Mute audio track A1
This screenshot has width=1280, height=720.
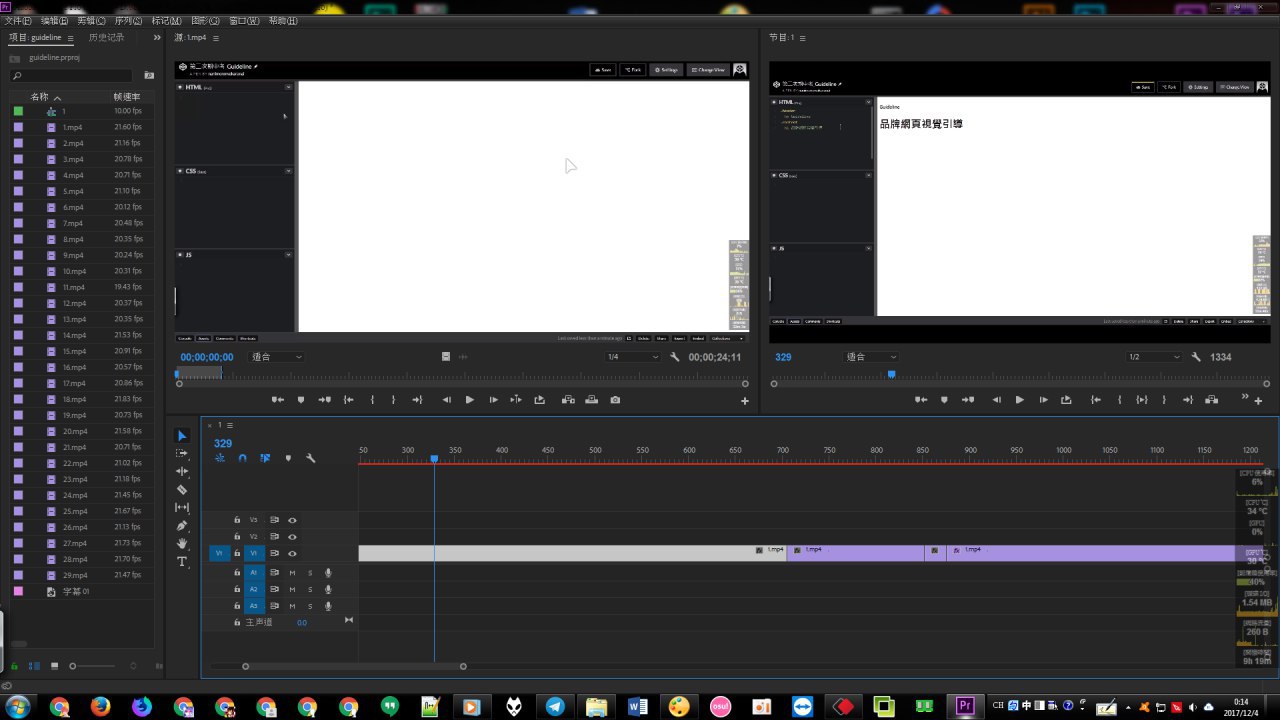click(292, 573)
